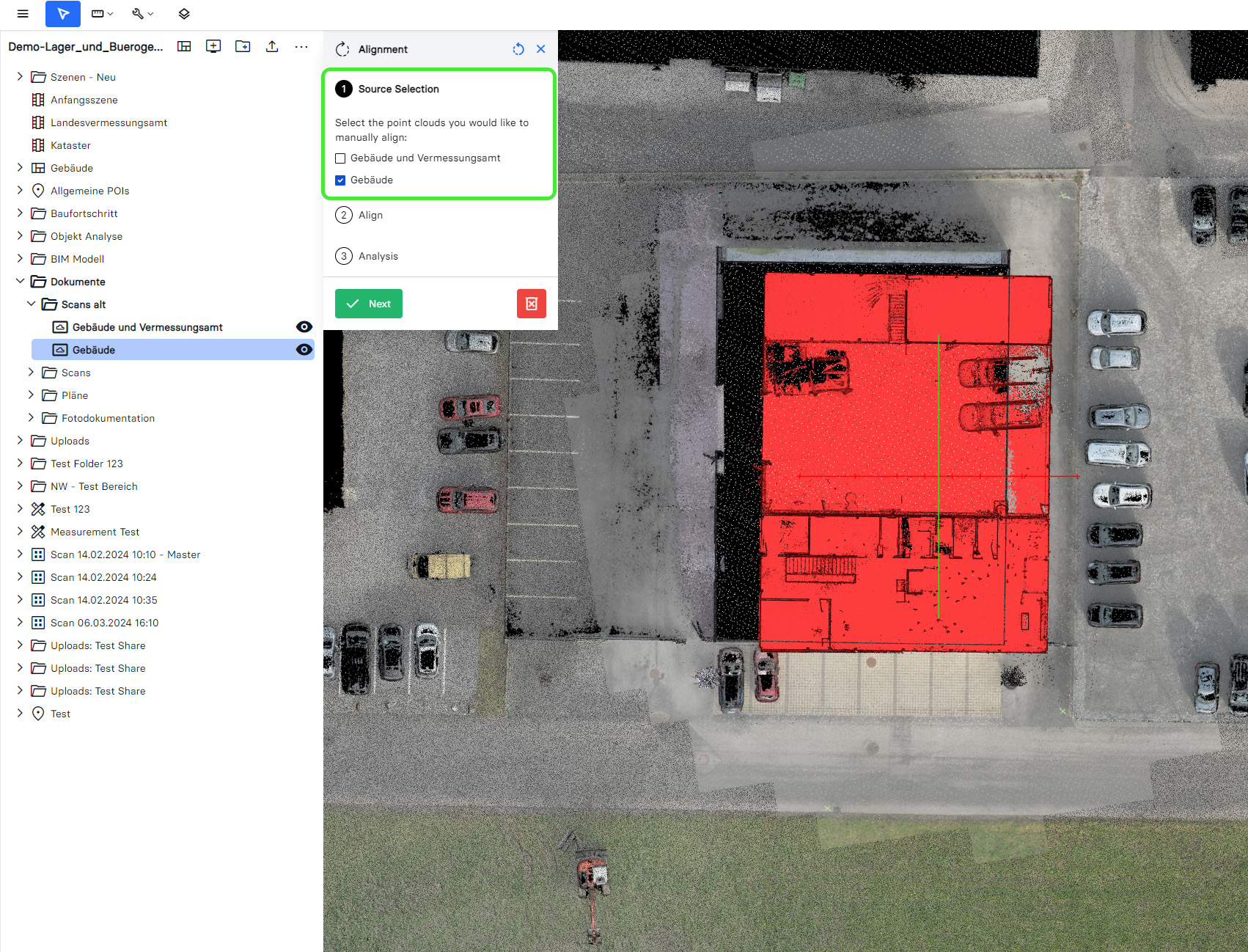Uncheck the Gebäude point cloud checkbox
The width and height of the screenshot is (1248, 952).
click(x=340, y=180)
